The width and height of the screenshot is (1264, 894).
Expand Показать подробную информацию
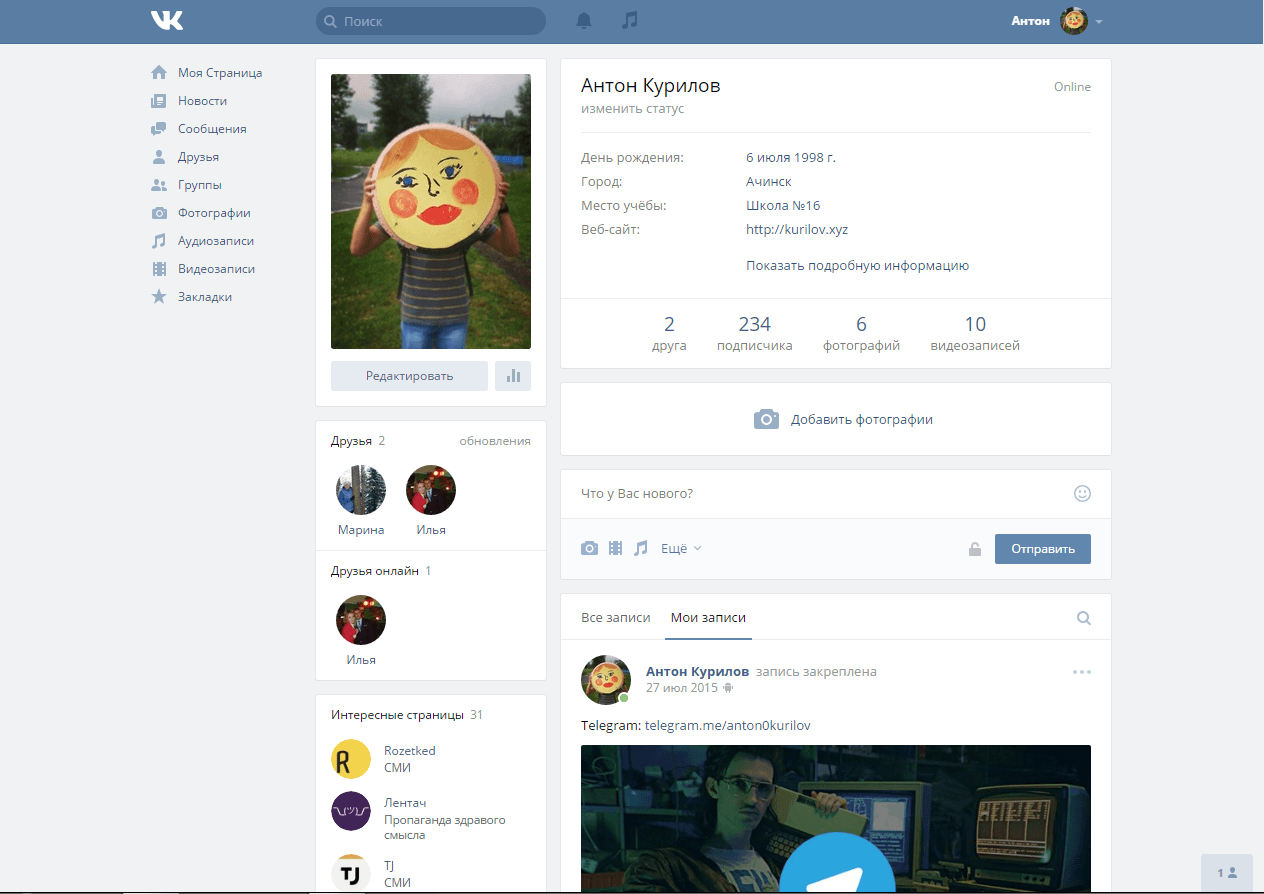pyautogui.click(x=857, y=266)
